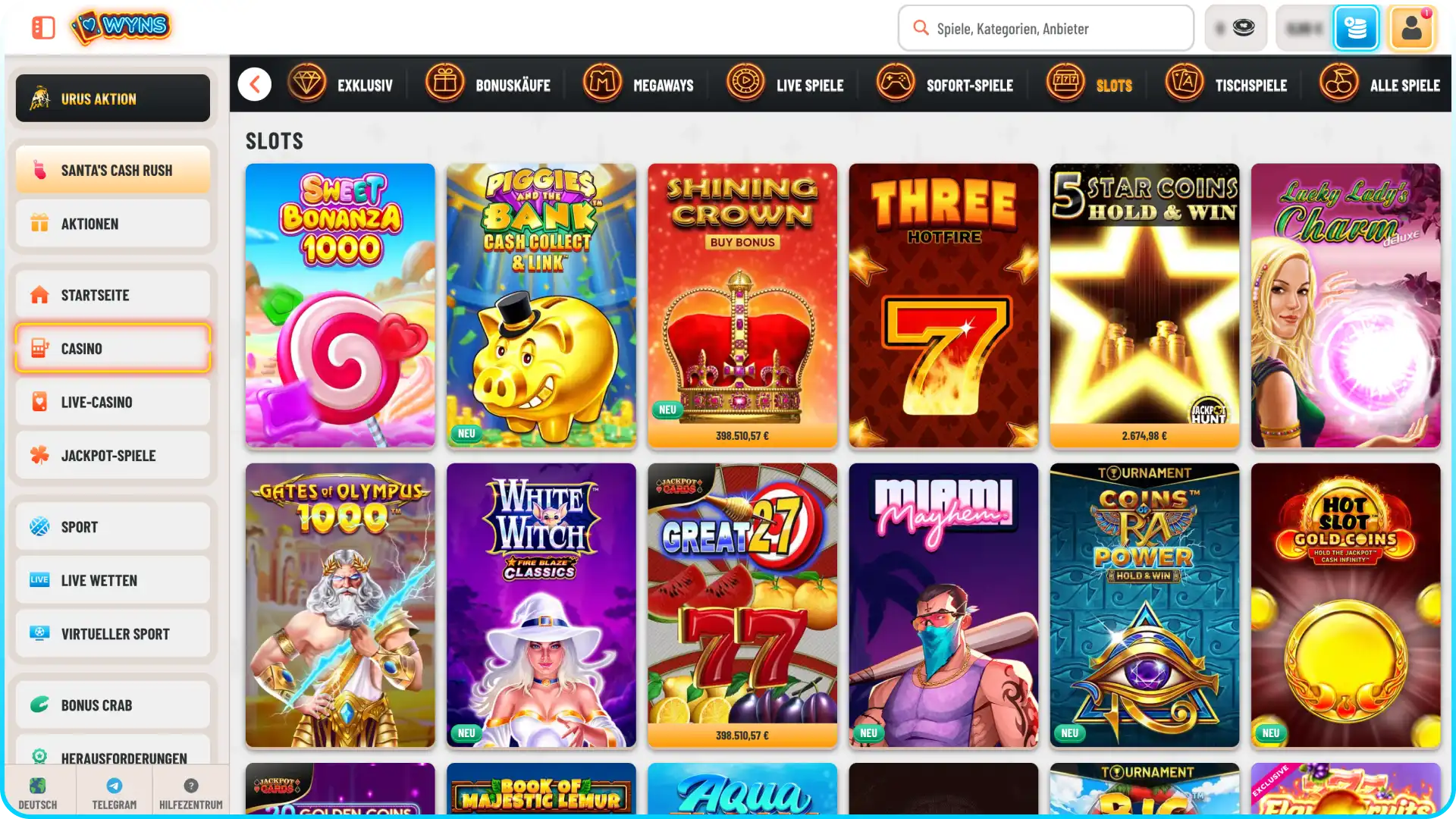Open the Live Spiele category

[x=785, y=84]
